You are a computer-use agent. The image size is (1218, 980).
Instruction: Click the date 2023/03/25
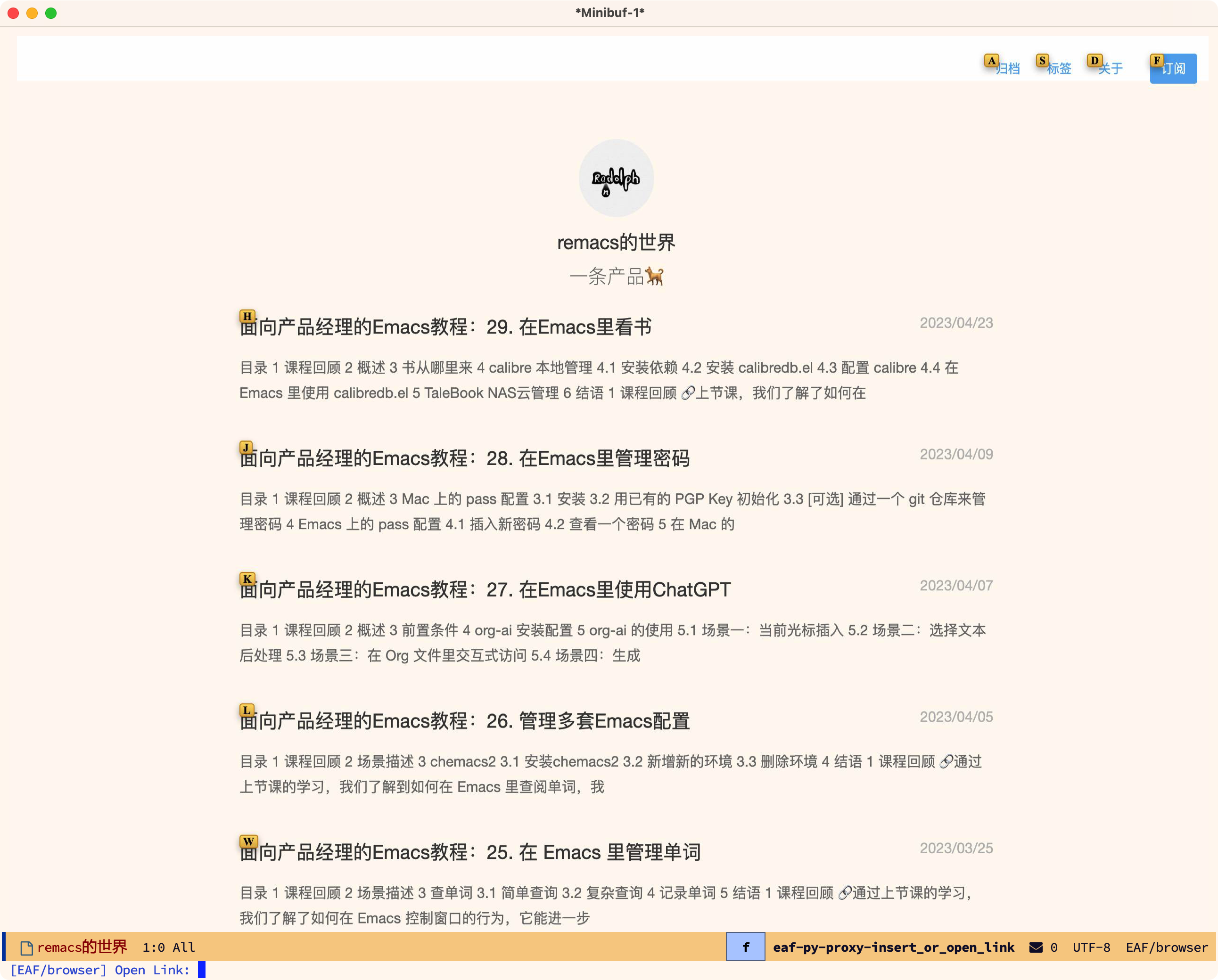tap(956, 848)
